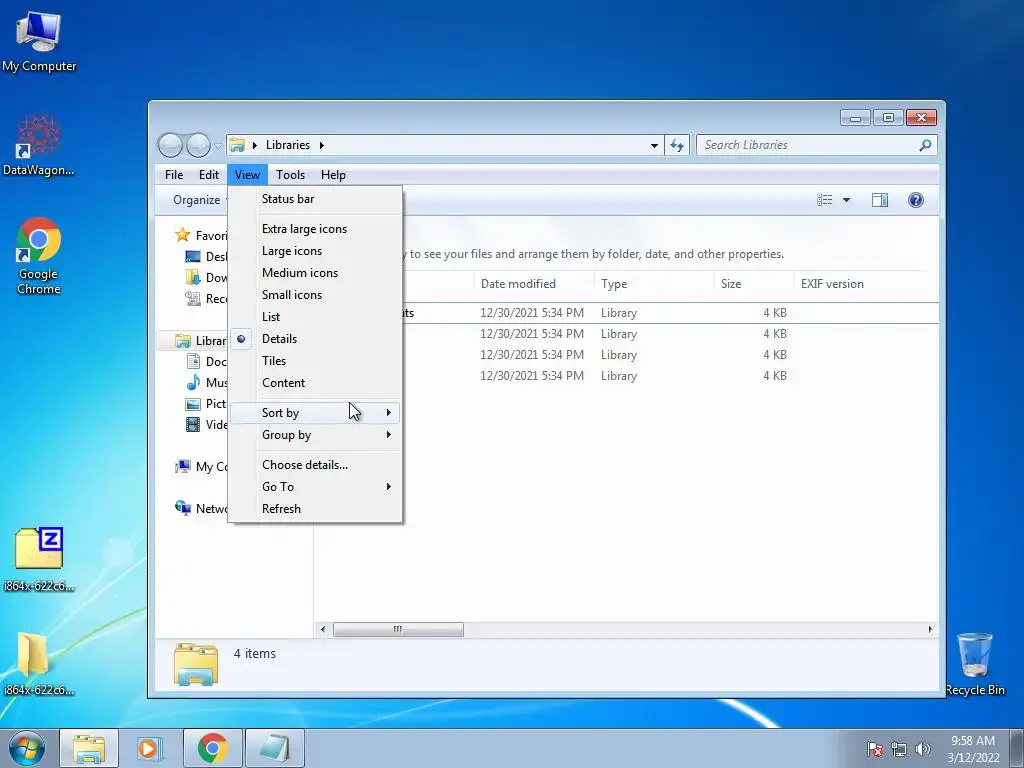Open Windows Media Player from taskbar
Image resolution: width=1024 pixels, height=768 pixels.
150,748
